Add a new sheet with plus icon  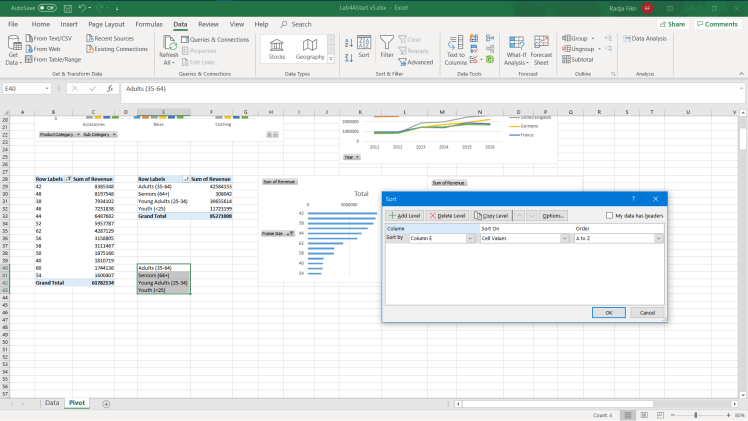[106, 403]
